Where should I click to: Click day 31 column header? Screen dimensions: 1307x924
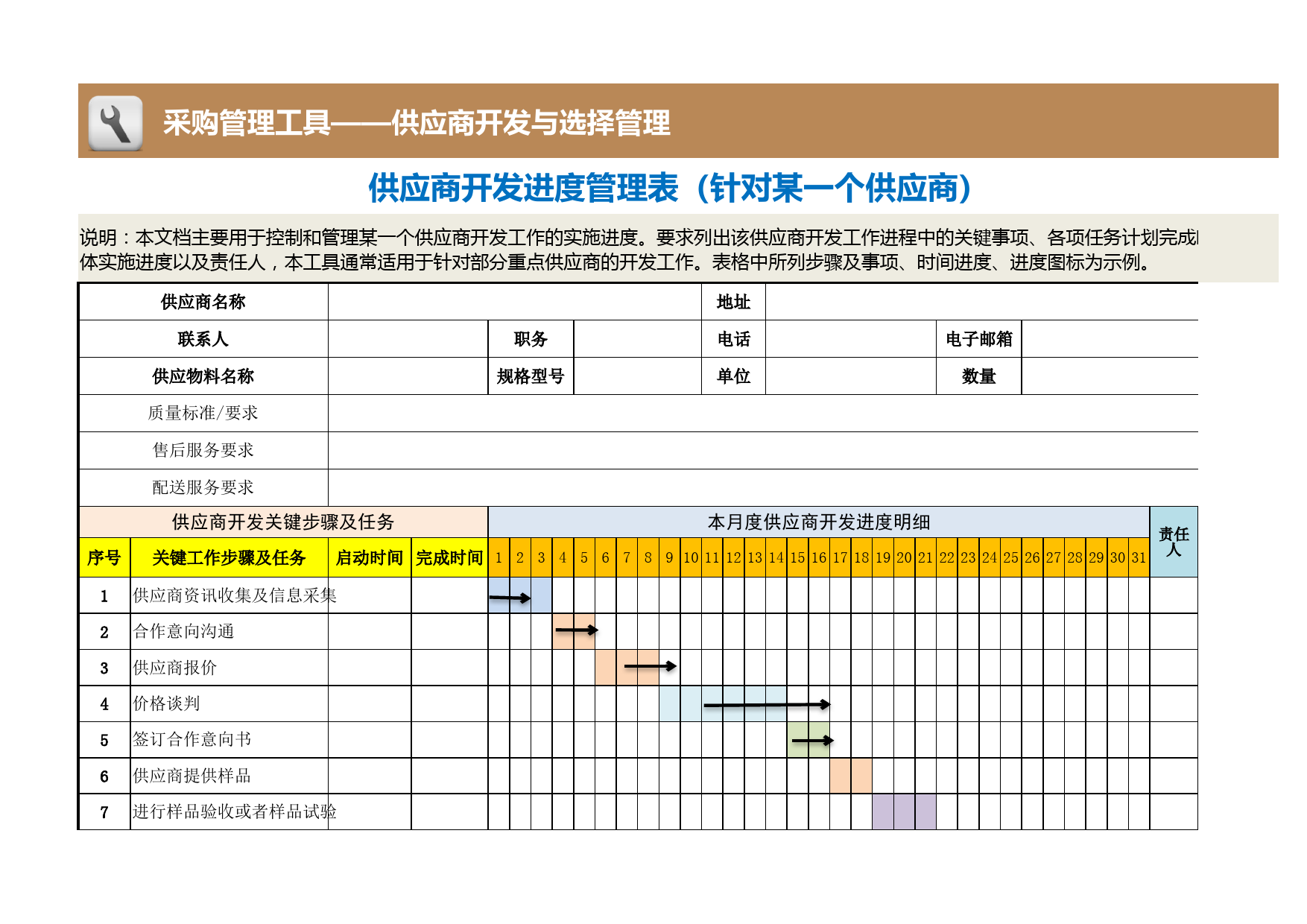point(1139,557)
